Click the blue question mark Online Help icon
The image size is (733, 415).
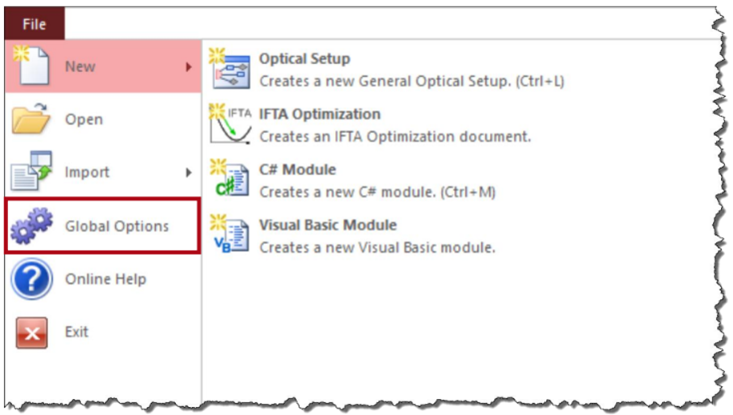(32, 279)
